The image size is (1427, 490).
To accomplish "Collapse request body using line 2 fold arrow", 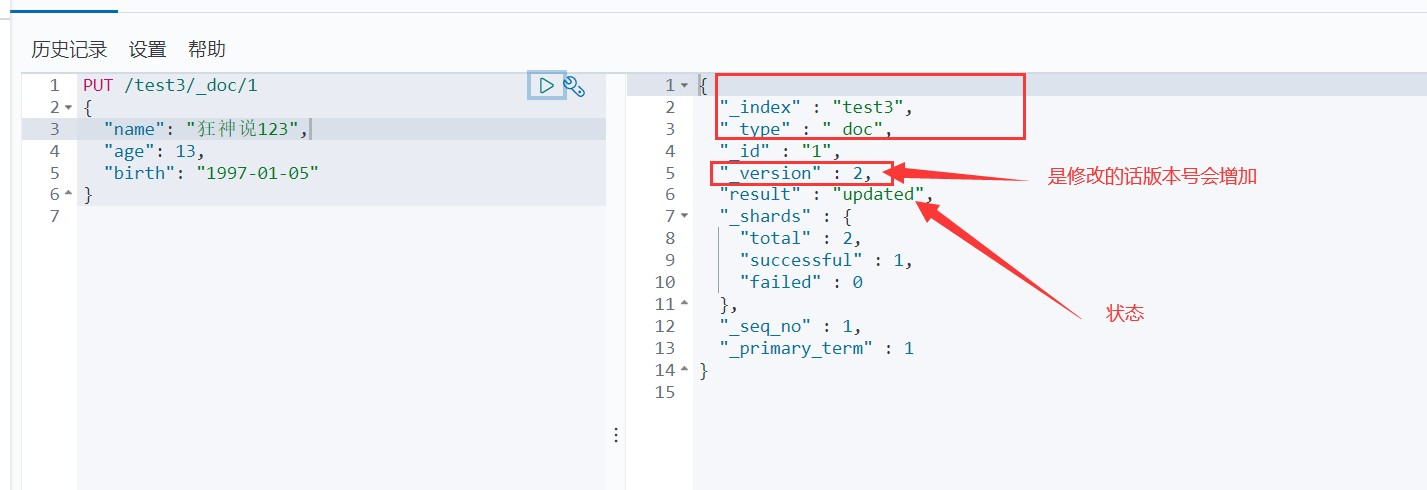I will (68, 108).
